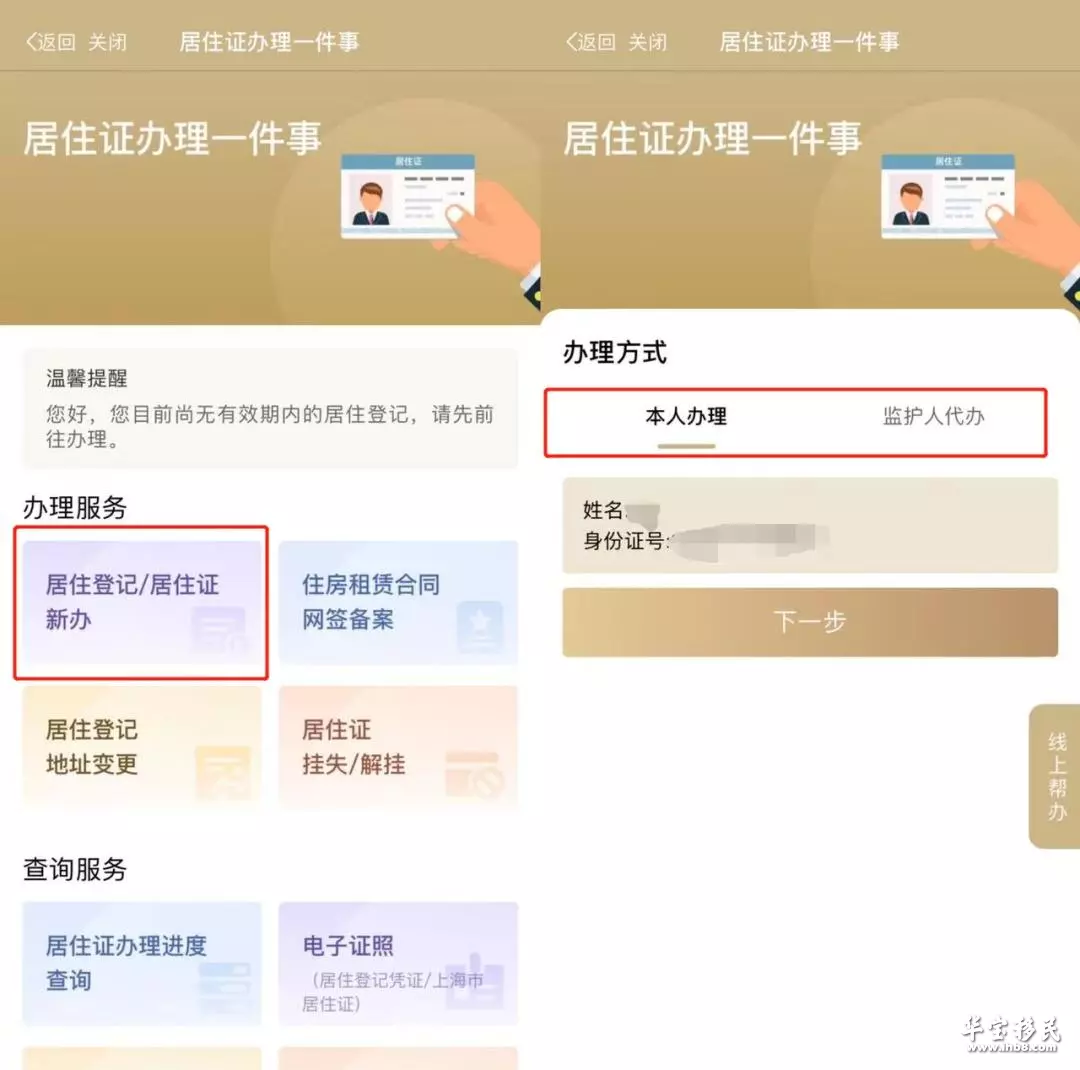Click the left residence permit card illustration
This screenshot has height=1070, width=1080.
point(408,196)
